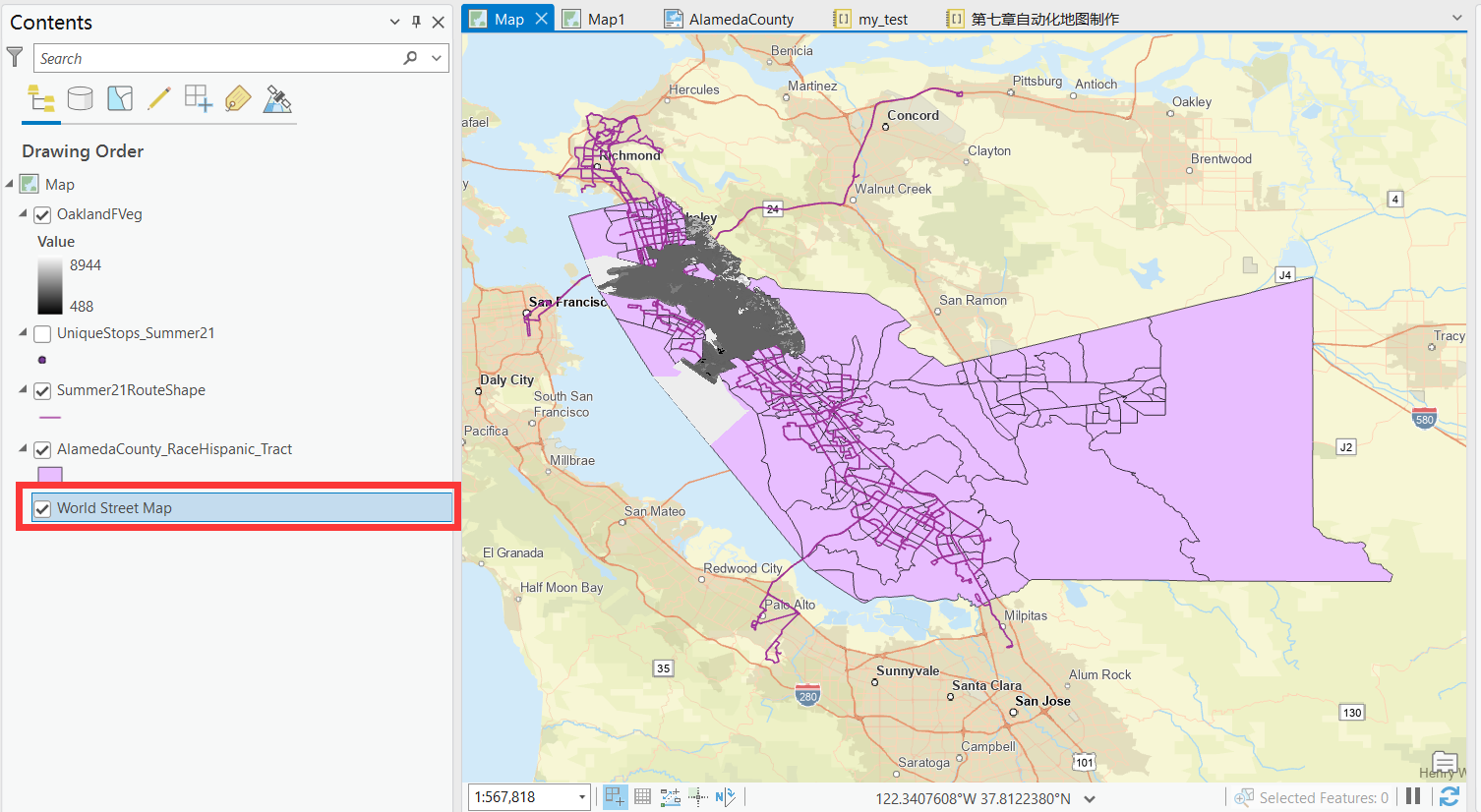1481x812 pixels.
Task: Collapse AlamedaCounty_RaceHispanic_Tract layer legend
Action: tap(23, 448)
